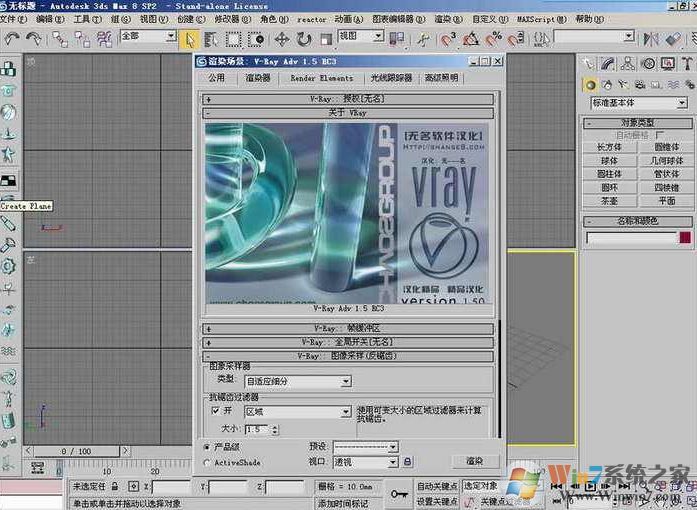This screenshot has height=510, width=697.
Task: Click the red object color swatch
Action: pyautogui.click(x=685, y=237)
